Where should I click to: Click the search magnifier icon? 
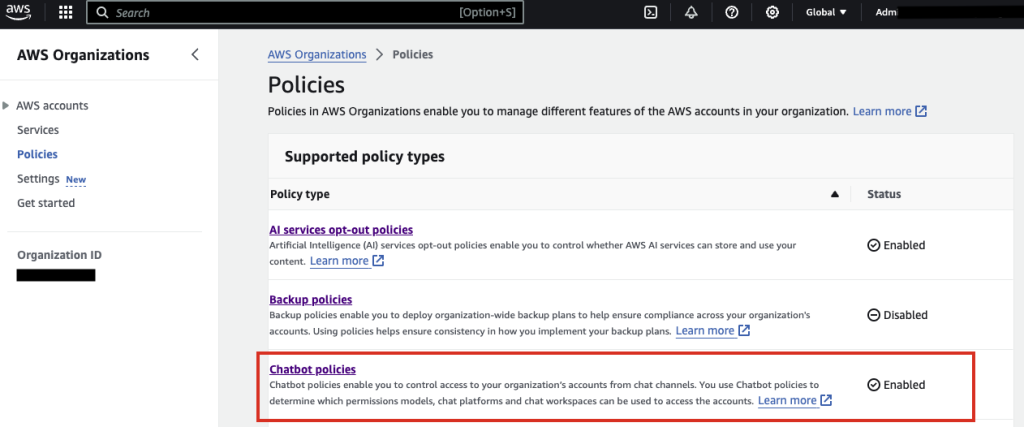click(101, 12)
